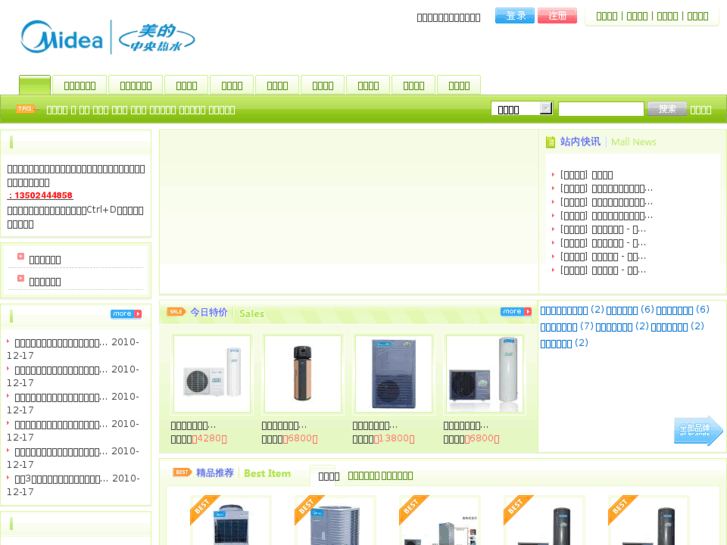Click the grey 搜索 search button

click(x=667, y=109)
